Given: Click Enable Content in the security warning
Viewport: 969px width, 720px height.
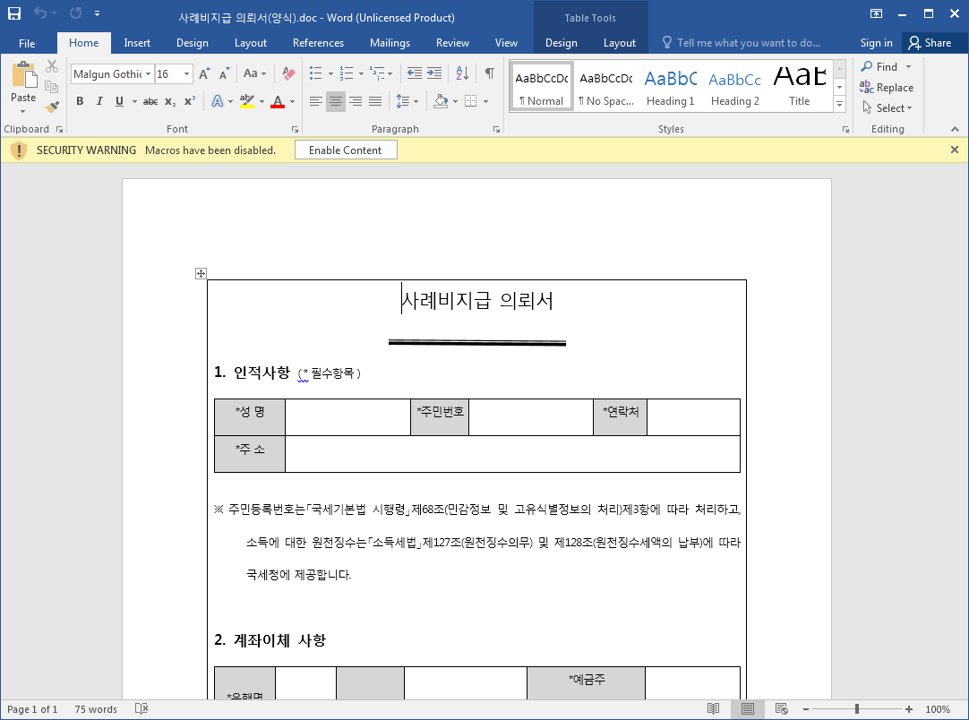Looking at the screenshot, I should [345, 150].
